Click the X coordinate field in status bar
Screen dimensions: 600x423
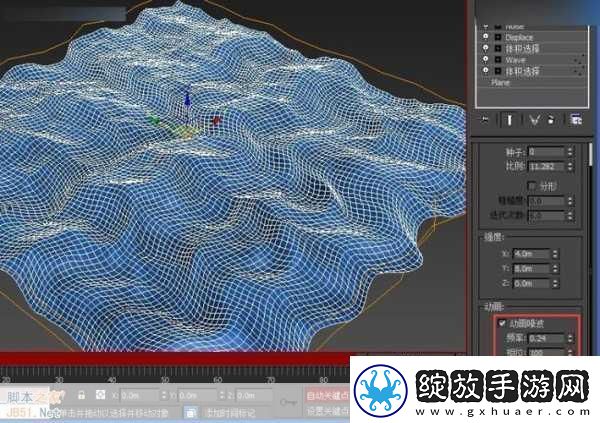click(139, 395)
